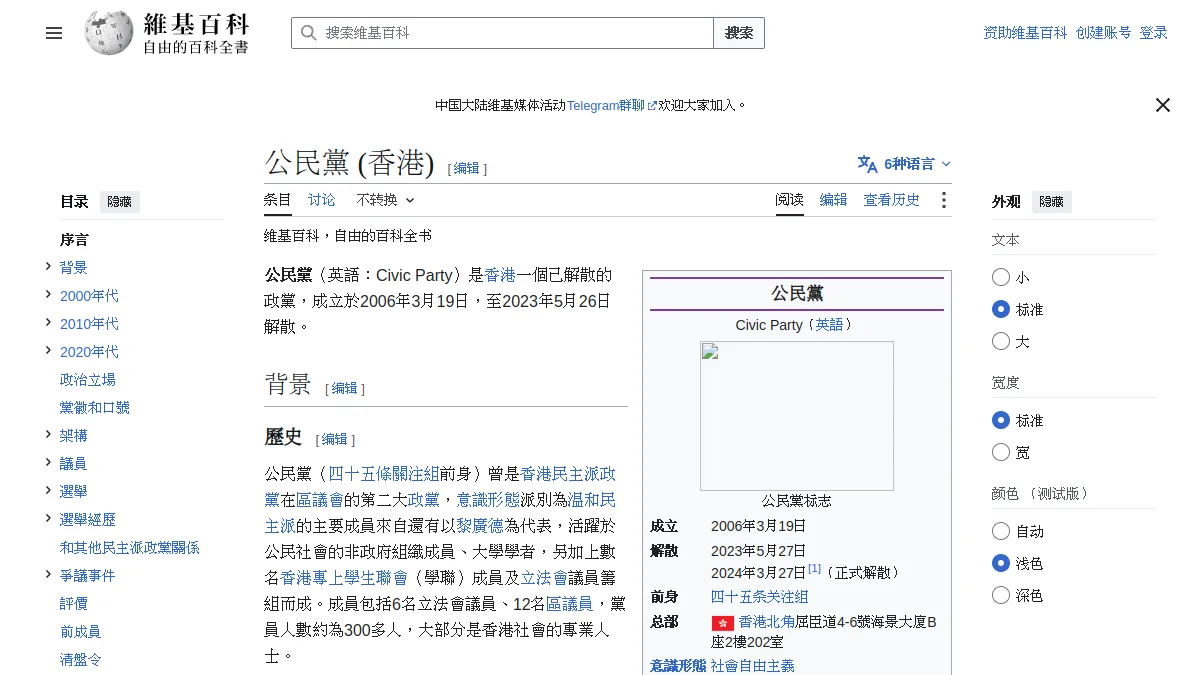Viewport: 1200px width, 675px height.
Task: Expand the 架構 section in contents
Action: pyautogui.click(x=48, y=434)
